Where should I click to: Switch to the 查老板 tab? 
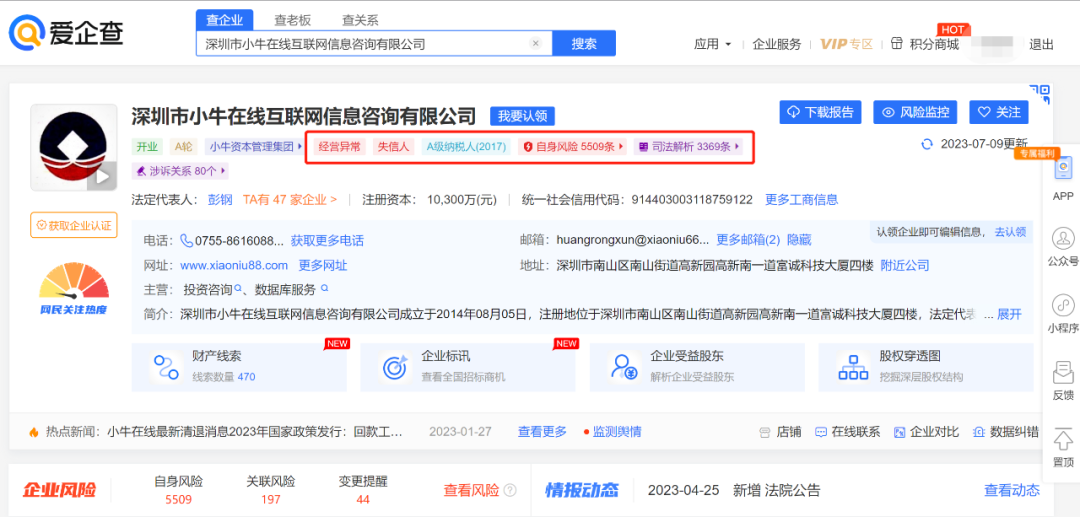(x=292, y=19)
